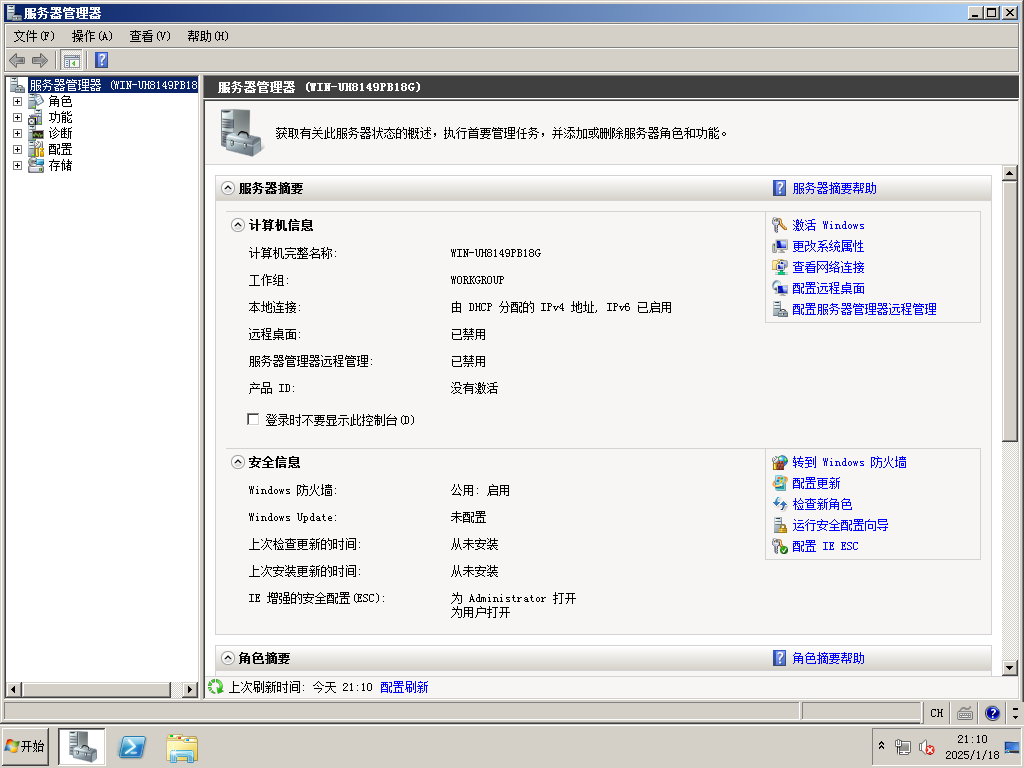Click the help icon beside 角色摘要帮助

(x=779, y=658)
